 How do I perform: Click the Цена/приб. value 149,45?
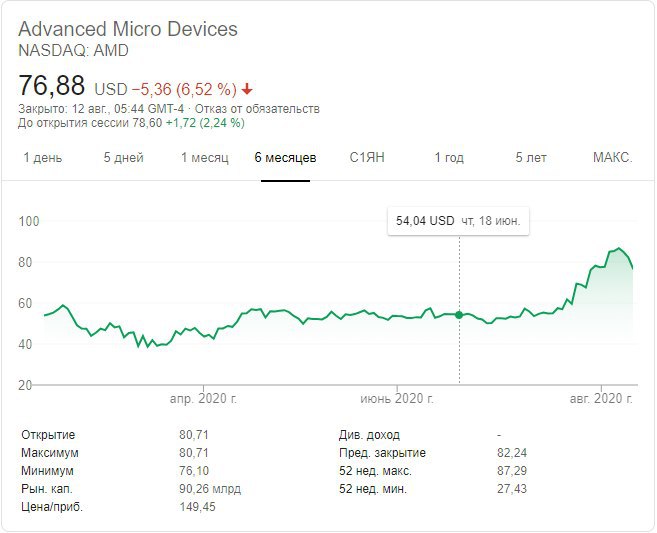[x=197, y=507]
